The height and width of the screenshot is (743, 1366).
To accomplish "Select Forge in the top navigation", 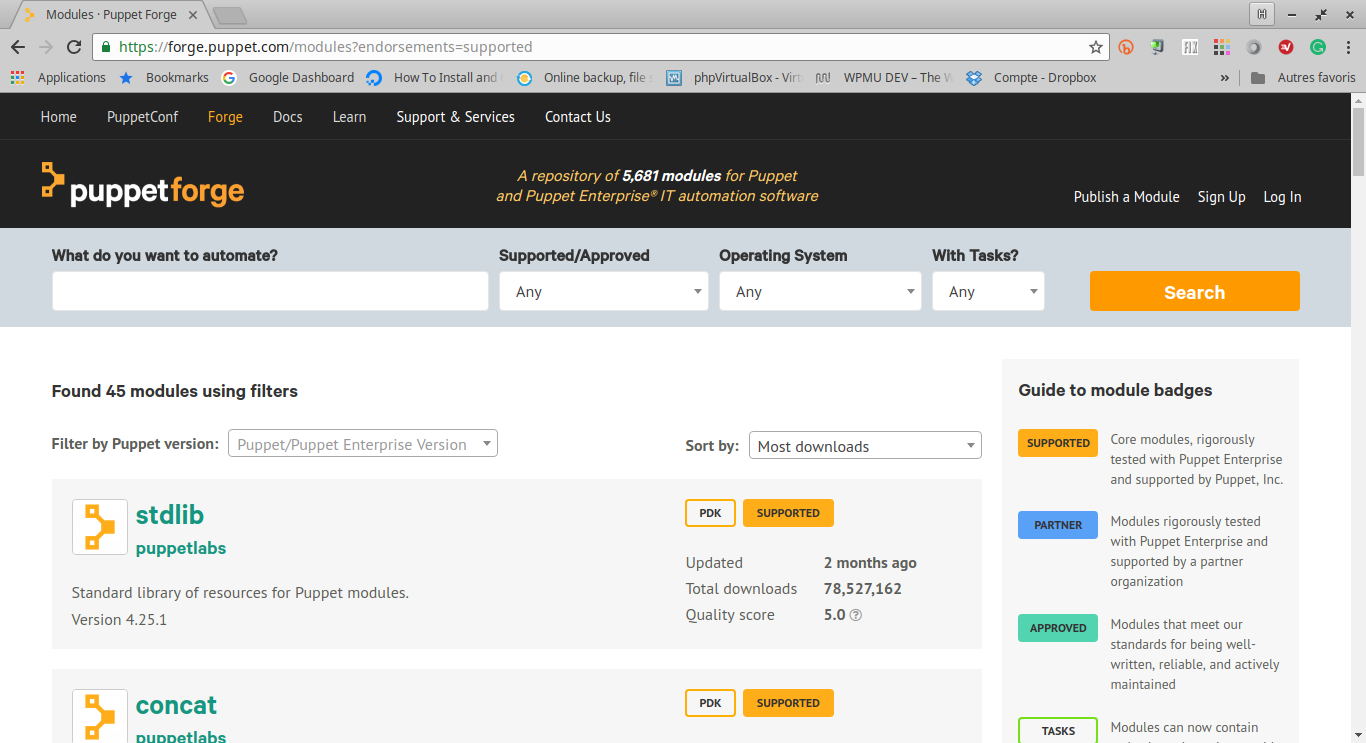I will point(225,117).
